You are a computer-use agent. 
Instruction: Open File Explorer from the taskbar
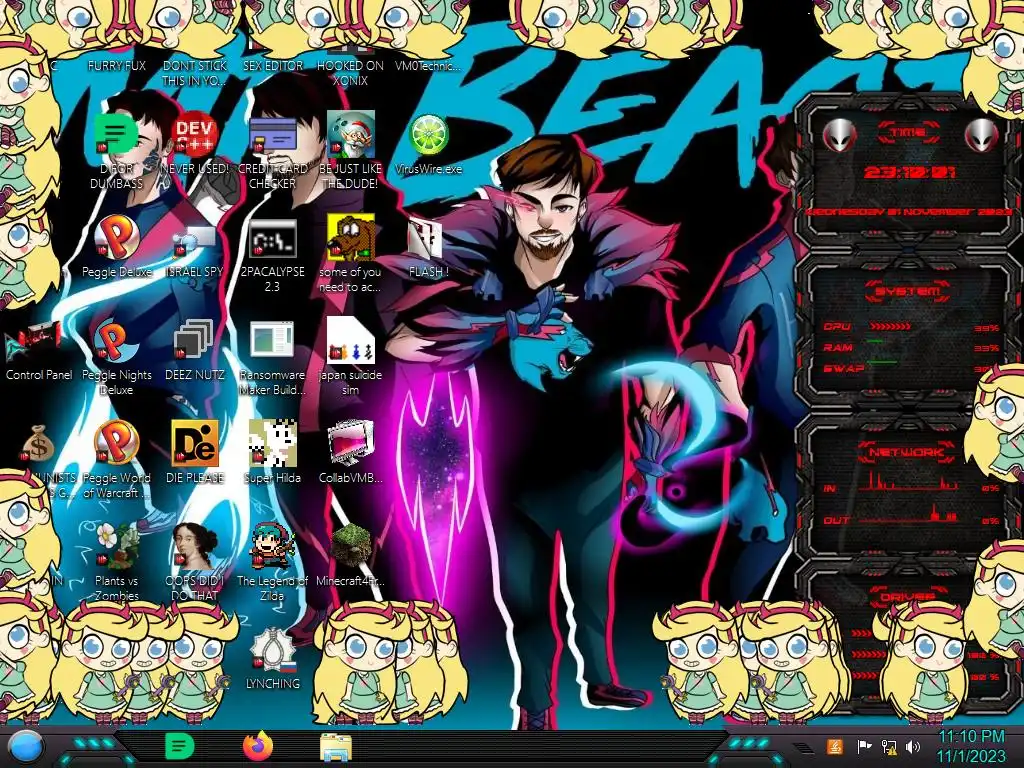click(336, 748)
